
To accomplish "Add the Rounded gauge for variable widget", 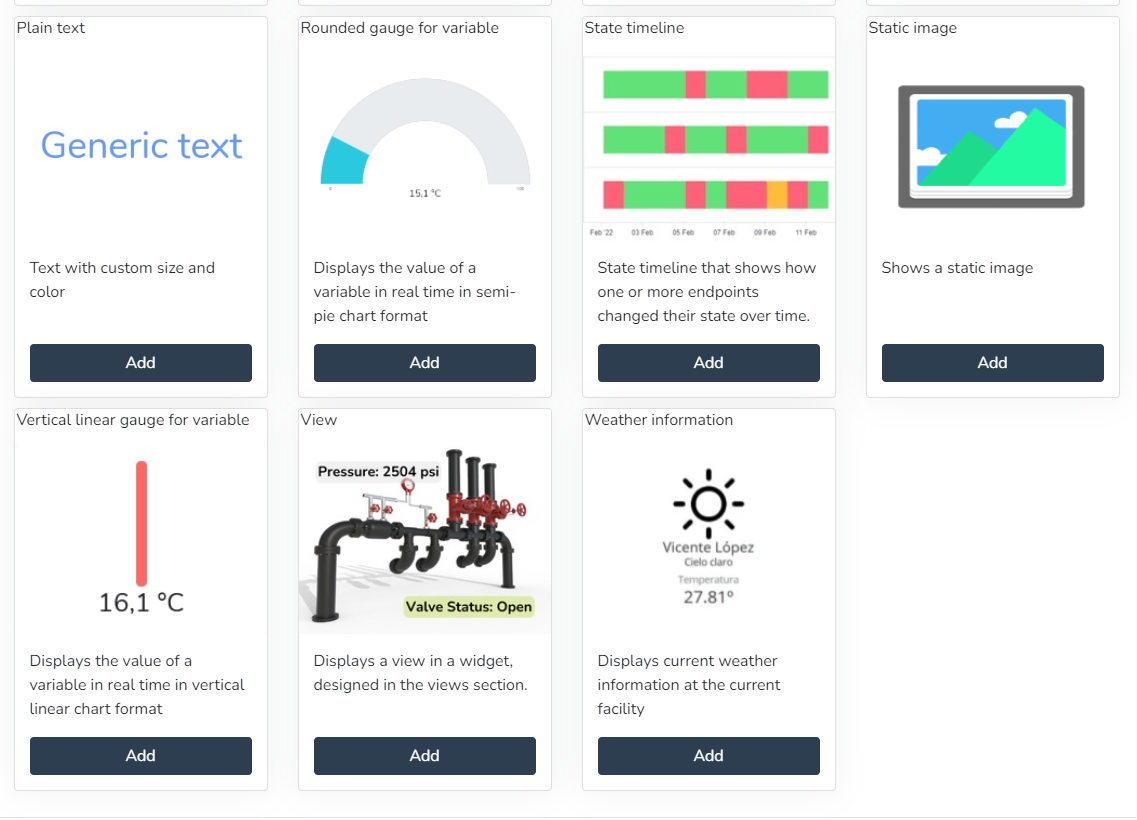I will (x=424, y=363).
